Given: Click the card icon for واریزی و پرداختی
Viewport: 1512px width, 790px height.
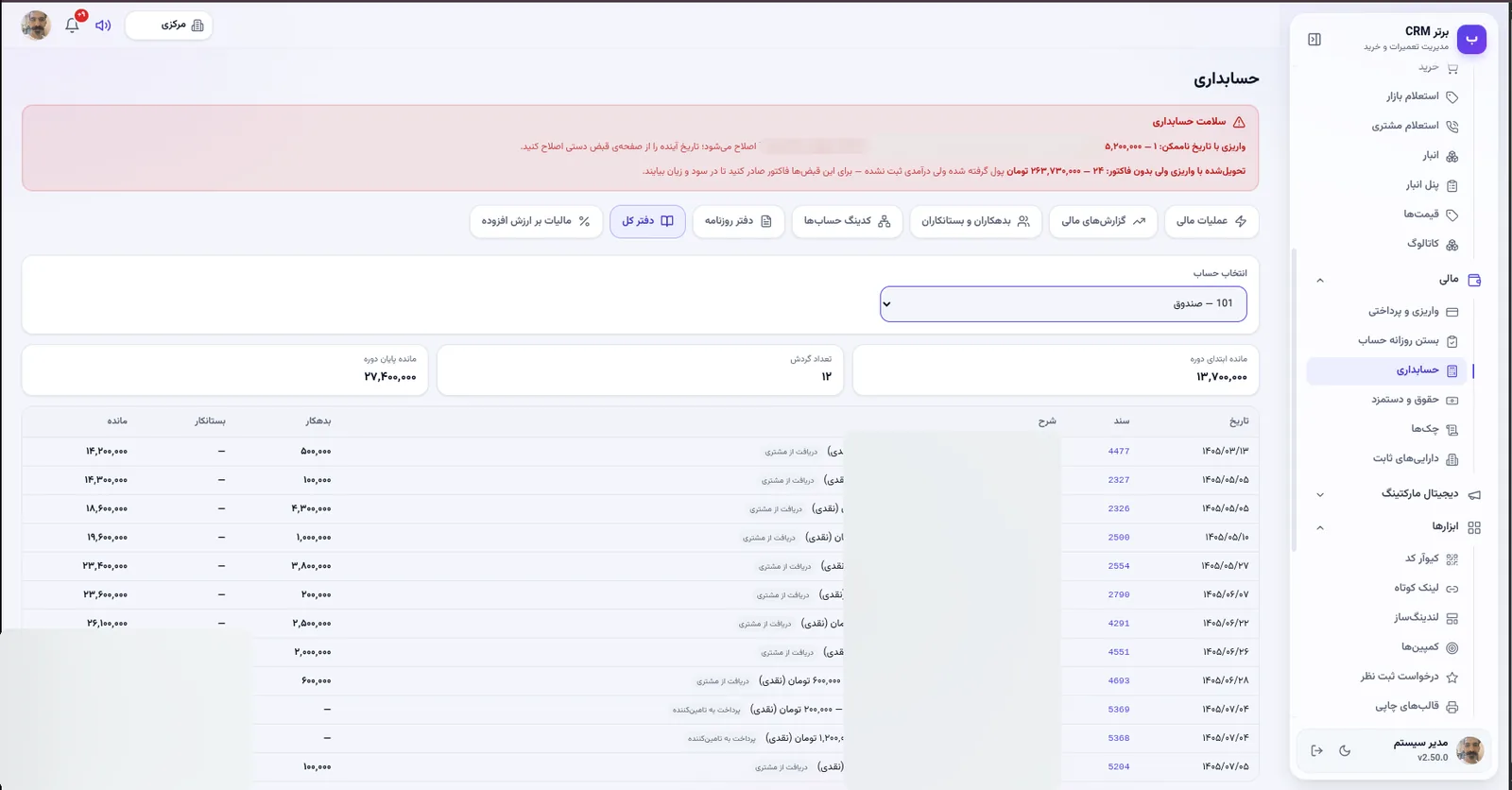Looking at the screenshot, I should [1452, 312].
